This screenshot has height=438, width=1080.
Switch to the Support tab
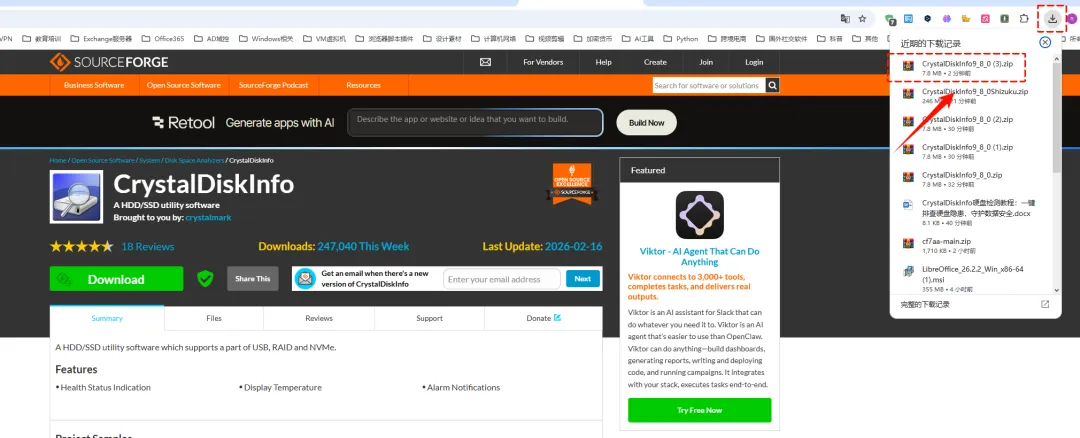[429, 318]
